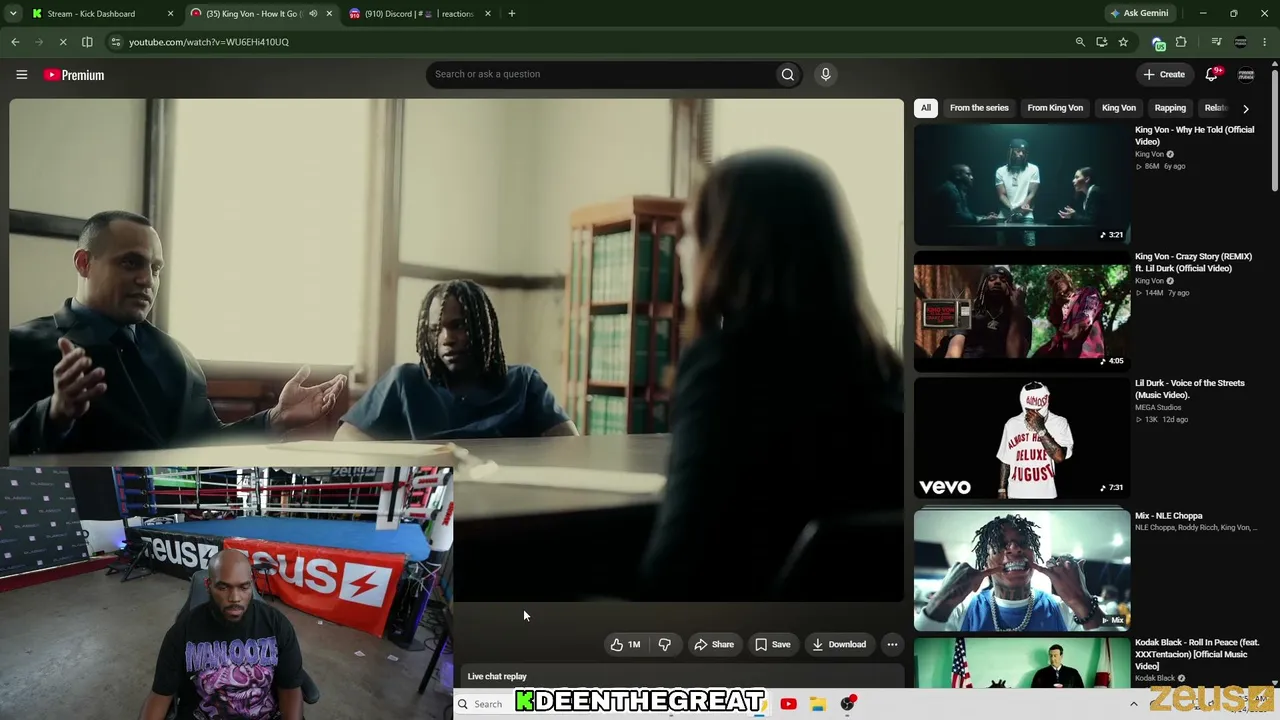Click 'Kodak Black' channel name
The image size is (1280, 720).
pyautogui.click(x=1155, y=678)
